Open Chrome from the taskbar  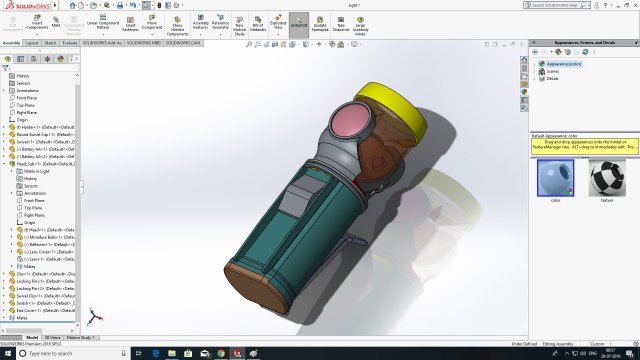tap(221, 353)
